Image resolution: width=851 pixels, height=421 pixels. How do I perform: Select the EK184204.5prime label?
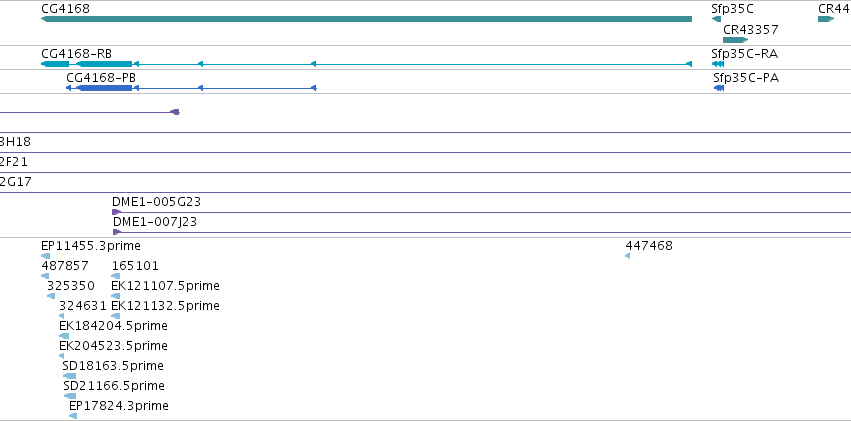click(113, 326)
